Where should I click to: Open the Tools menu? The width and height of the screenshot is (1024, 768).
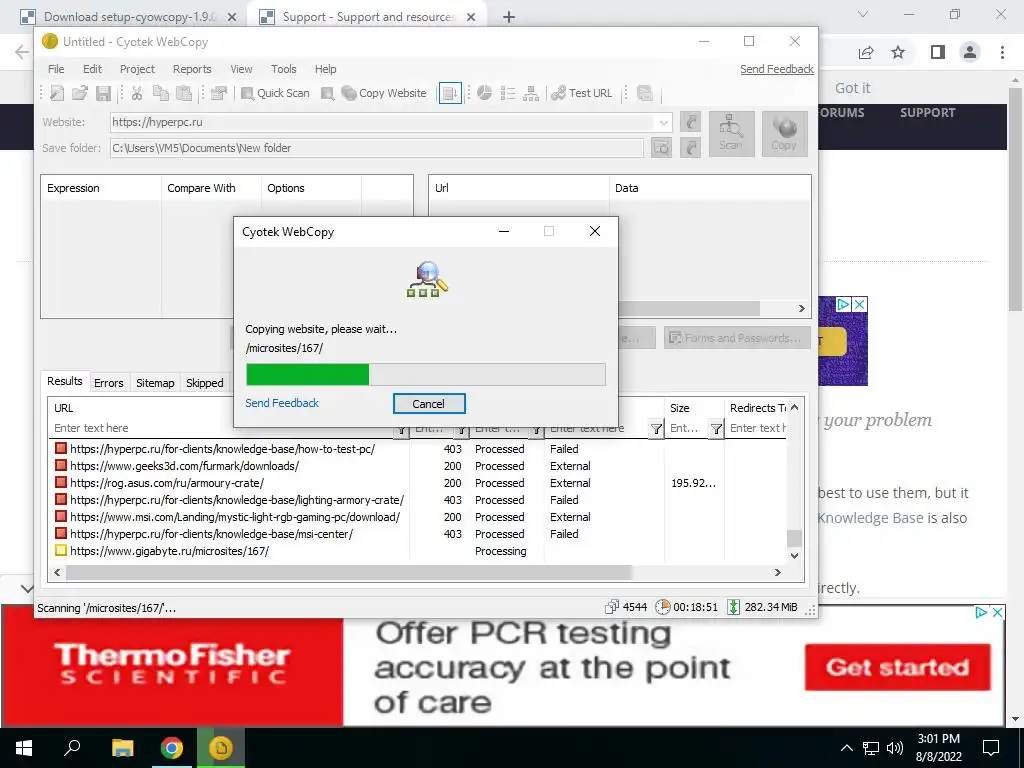point(283,69)
